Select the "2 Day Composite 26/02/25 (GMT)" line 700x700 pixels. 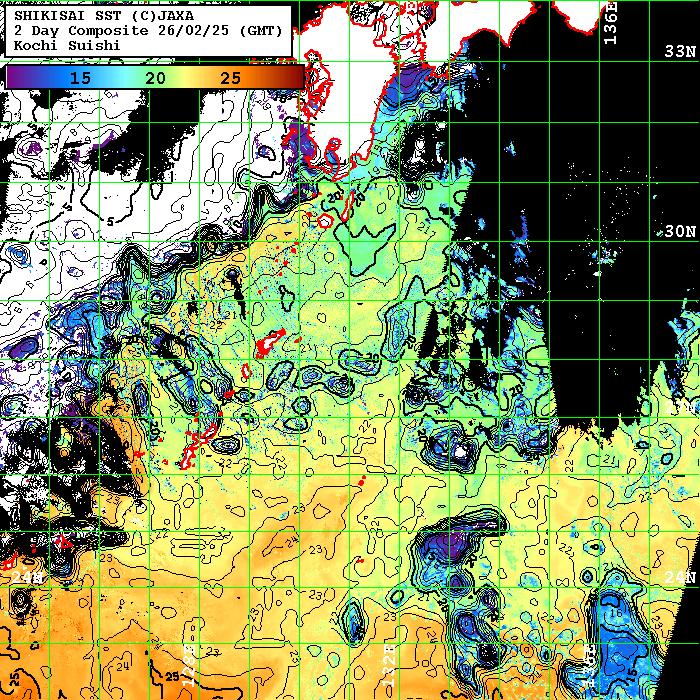[148, 30]
